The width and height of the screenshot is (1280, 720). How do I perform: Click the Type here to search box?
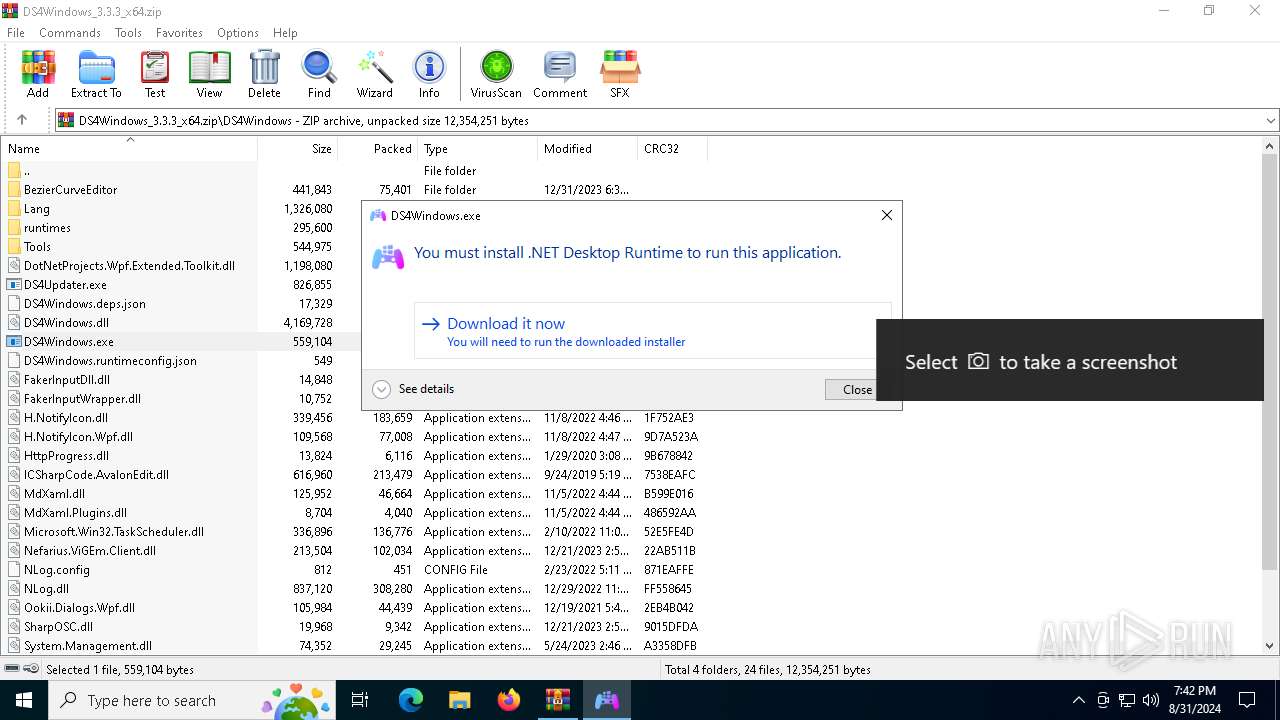tap(190, 700)
